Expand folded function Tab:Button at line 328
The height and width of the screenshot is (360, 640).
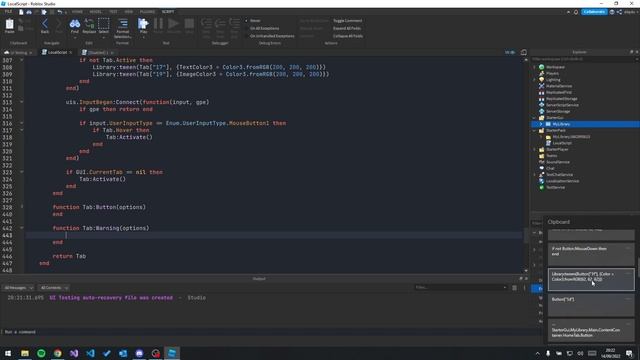coord(22,207)
